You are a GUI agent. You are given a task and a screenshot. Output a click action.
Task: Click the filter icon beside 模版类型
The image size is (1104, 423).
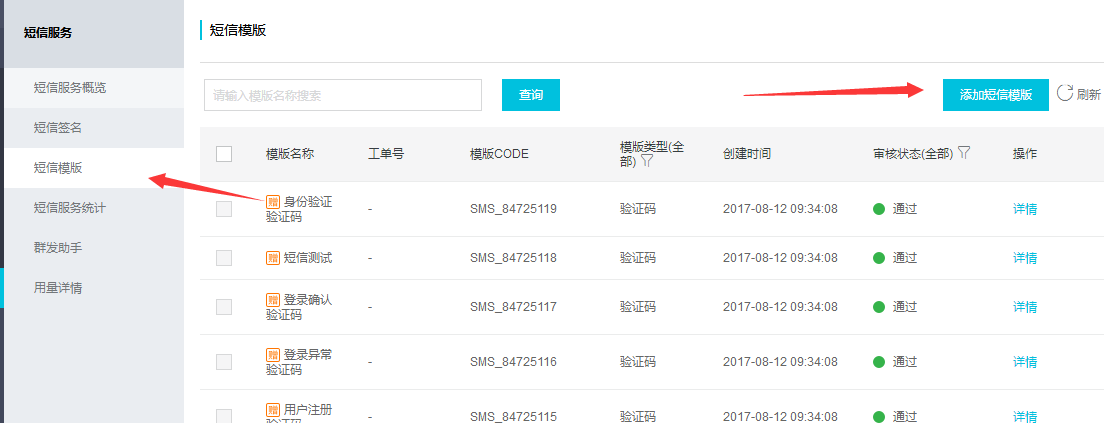[x=647, y=161]
